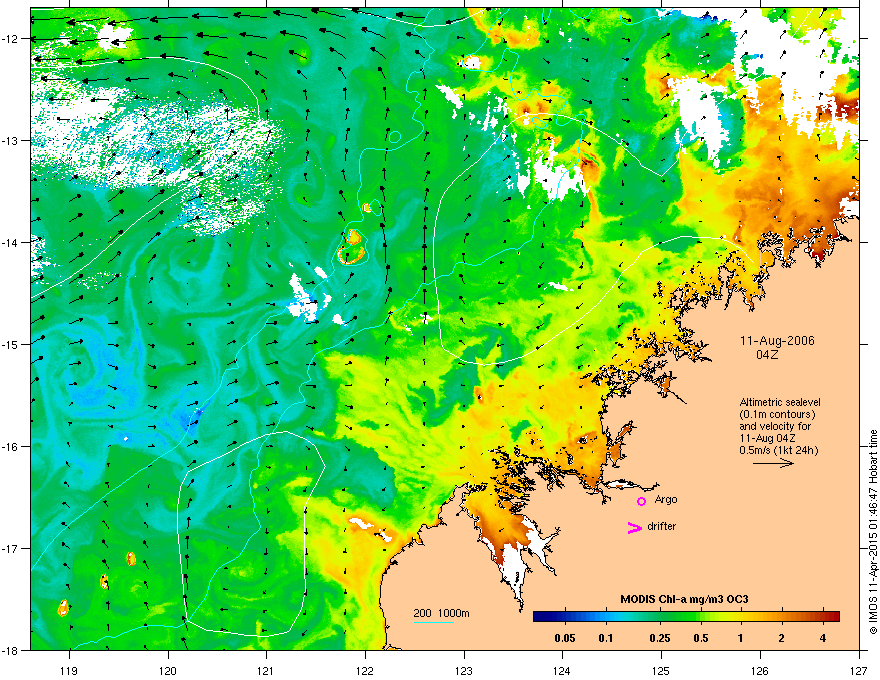This screenshot has width=880, height=680.
Task: Click the 'Altimetric sealevel' caption text
Action: [x=780, y=402]
